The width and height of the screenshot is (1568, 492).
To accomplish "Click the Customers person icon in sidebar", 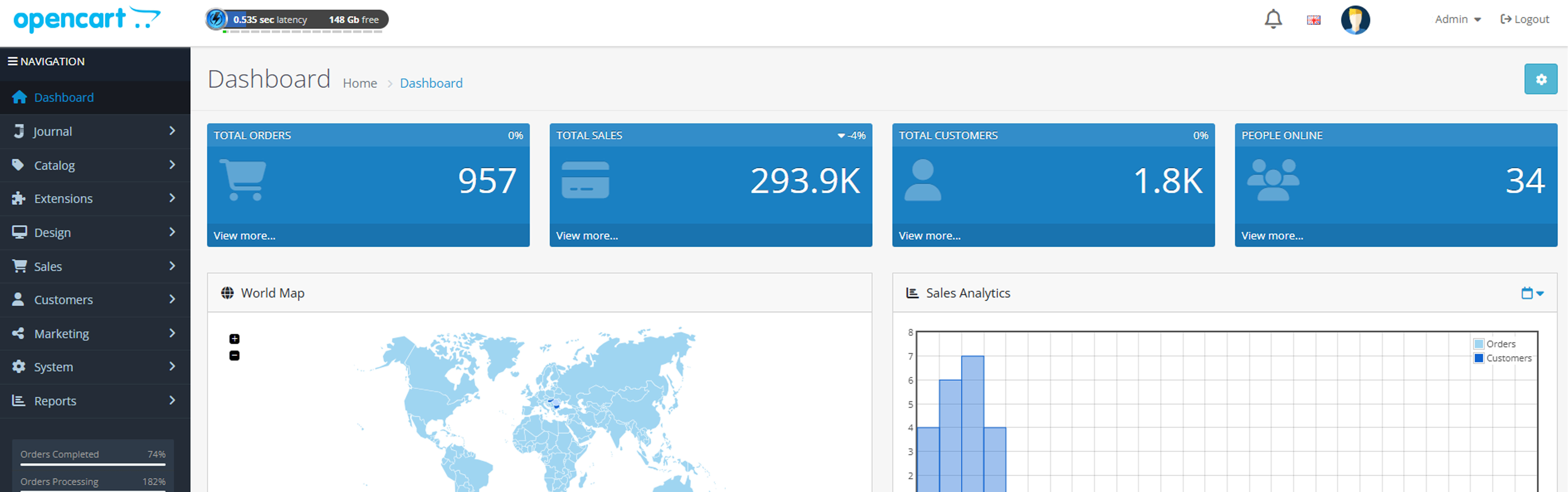I will coord(18,299).
